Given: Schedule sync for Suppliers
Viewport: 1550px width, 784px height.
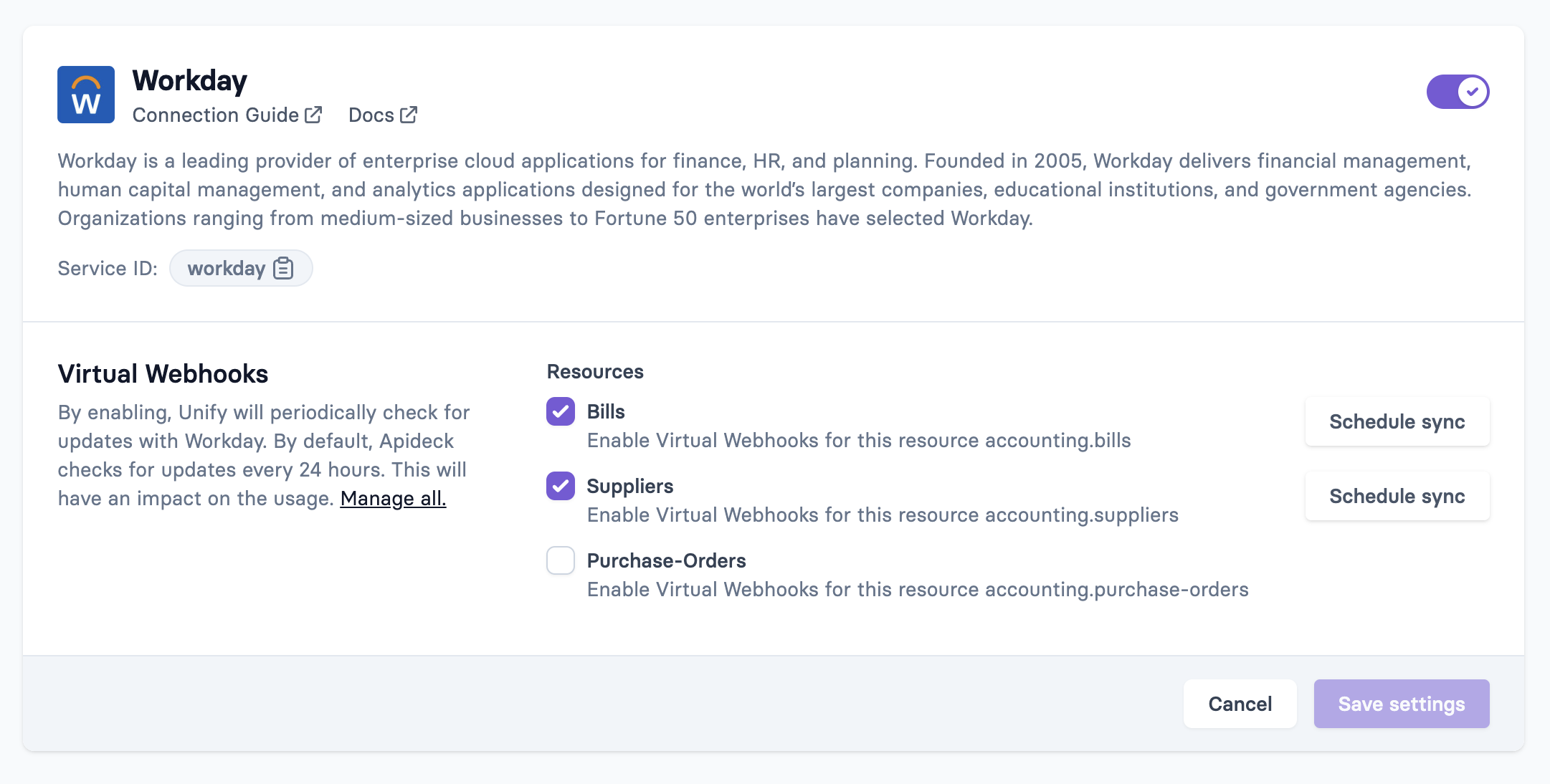Looking at the screenshot, I should coord(1397,496).
